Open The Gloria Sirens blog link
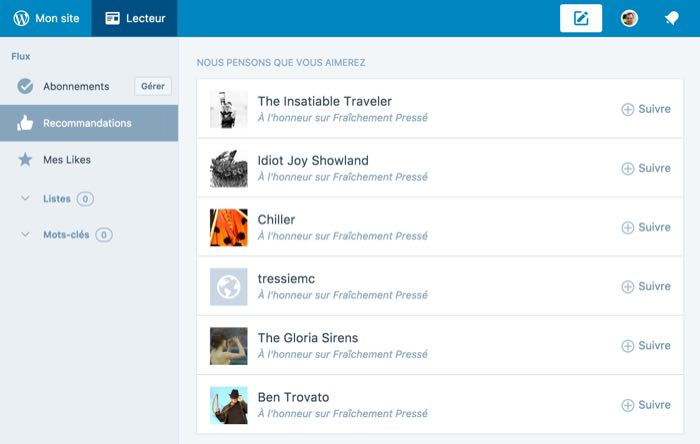 [308, 338]
